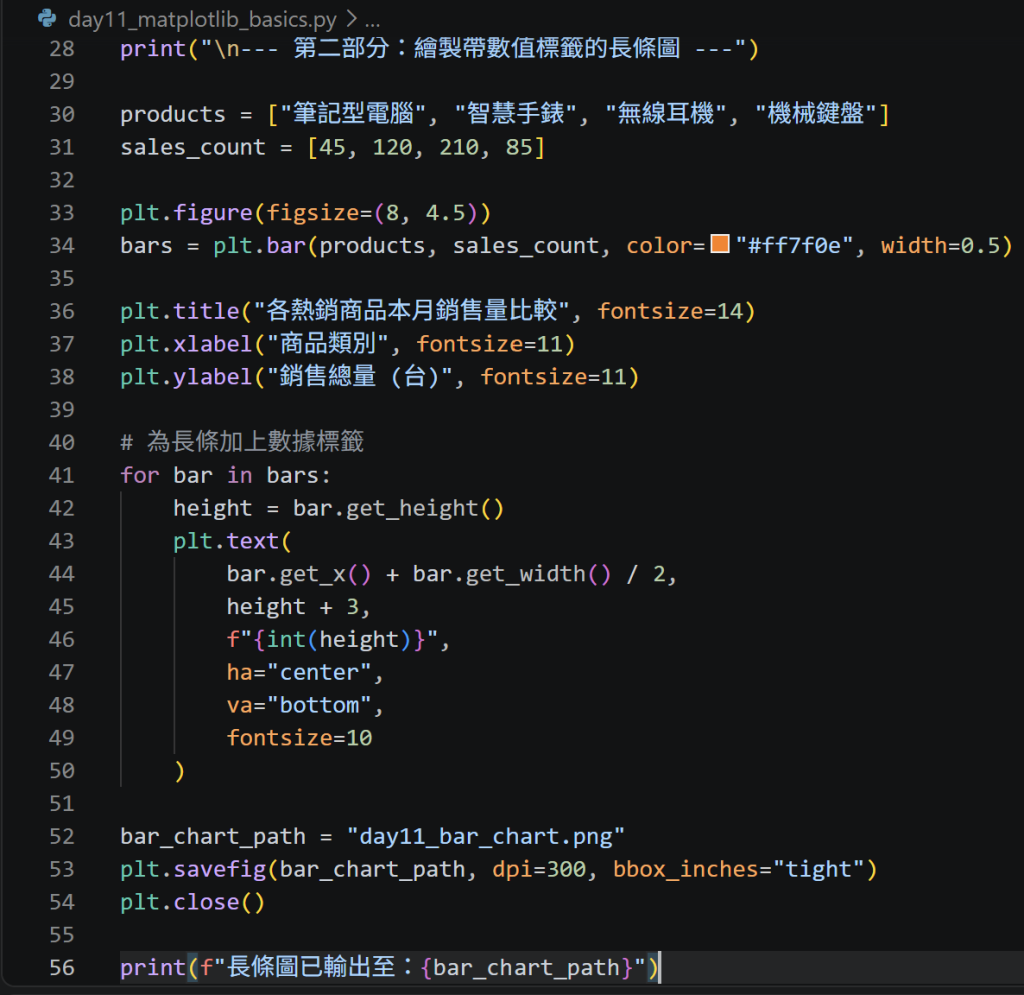Click the "xlabel" method on line 37

(213, 344)
